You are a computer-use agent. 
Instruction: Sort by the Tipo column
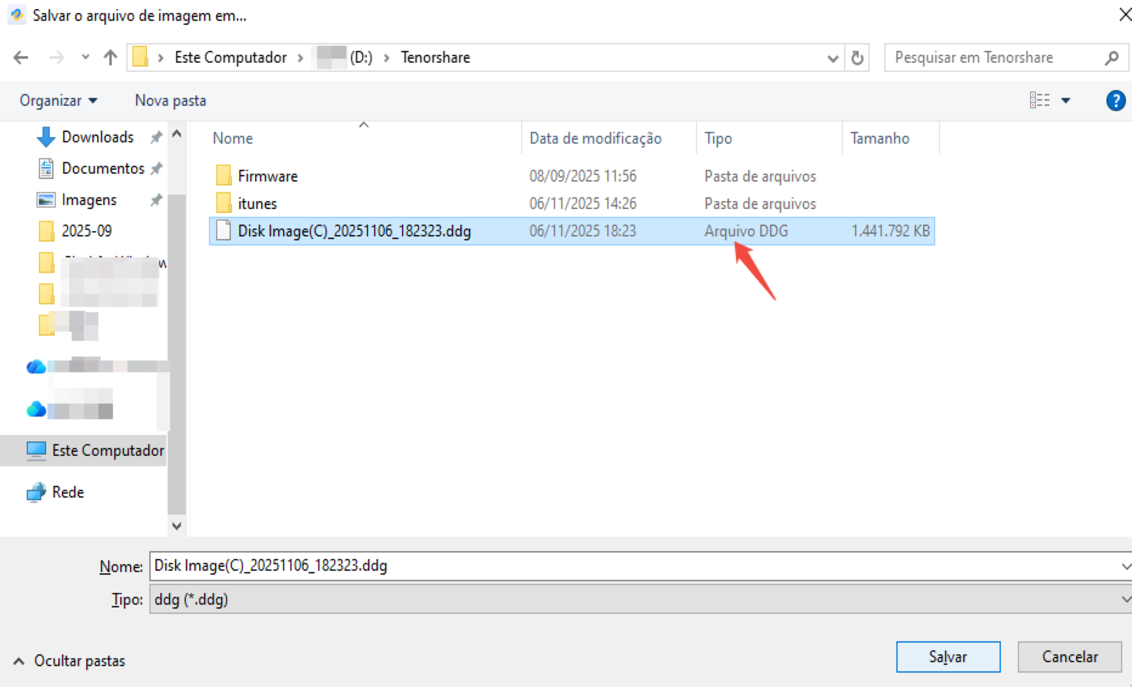click(x=718, y=139)
